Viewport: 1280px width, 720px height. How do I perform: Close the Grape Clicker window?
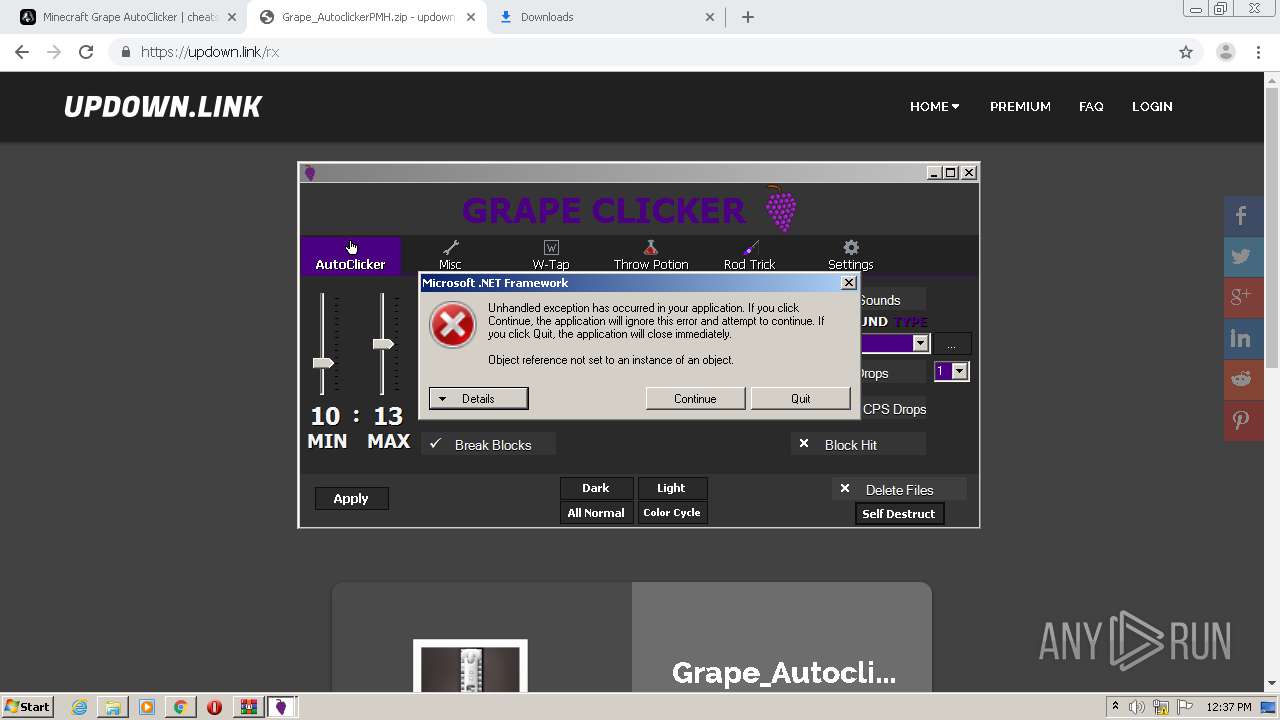[968, 173]
